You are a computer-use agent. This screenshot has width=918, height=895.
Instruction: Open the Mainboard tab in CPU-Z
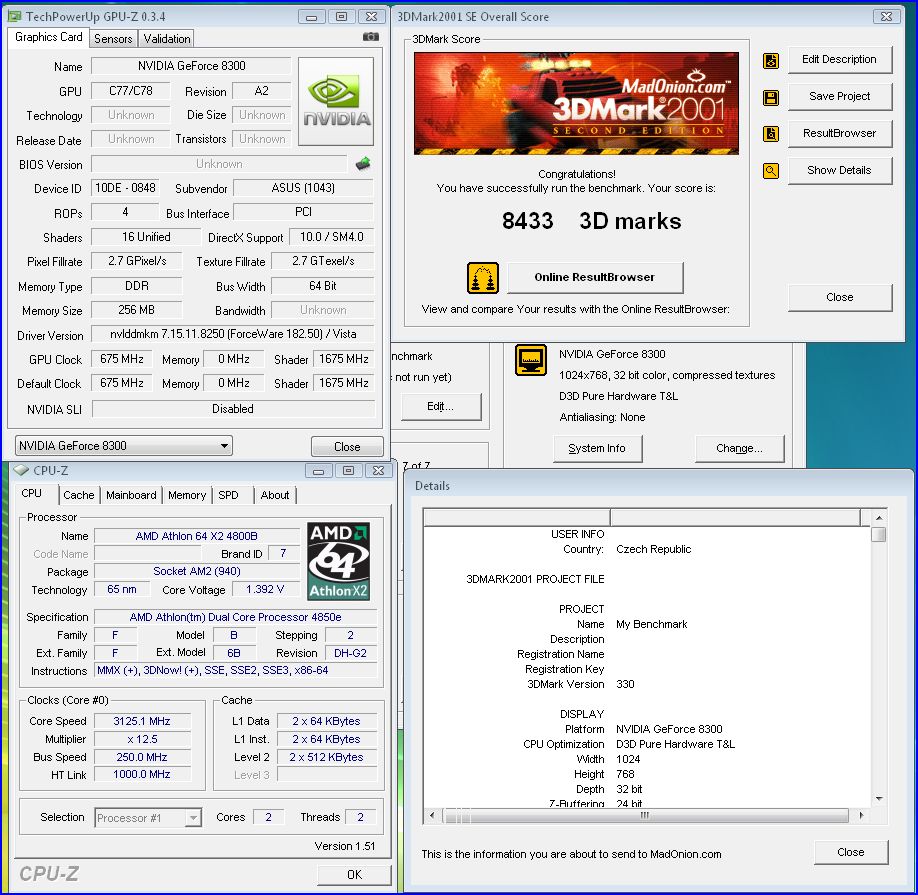pyautogui.click(x=131, y=495)
